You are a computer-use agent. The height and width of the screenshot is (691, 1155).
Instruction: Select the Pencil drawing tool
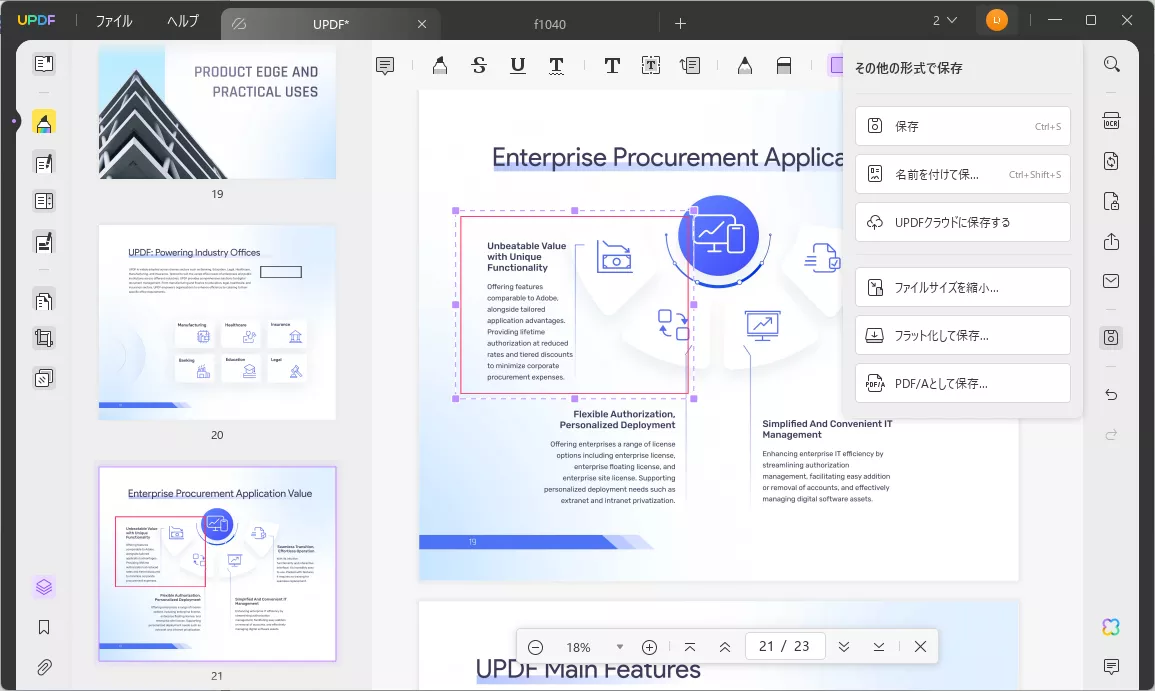click(745, 66)
